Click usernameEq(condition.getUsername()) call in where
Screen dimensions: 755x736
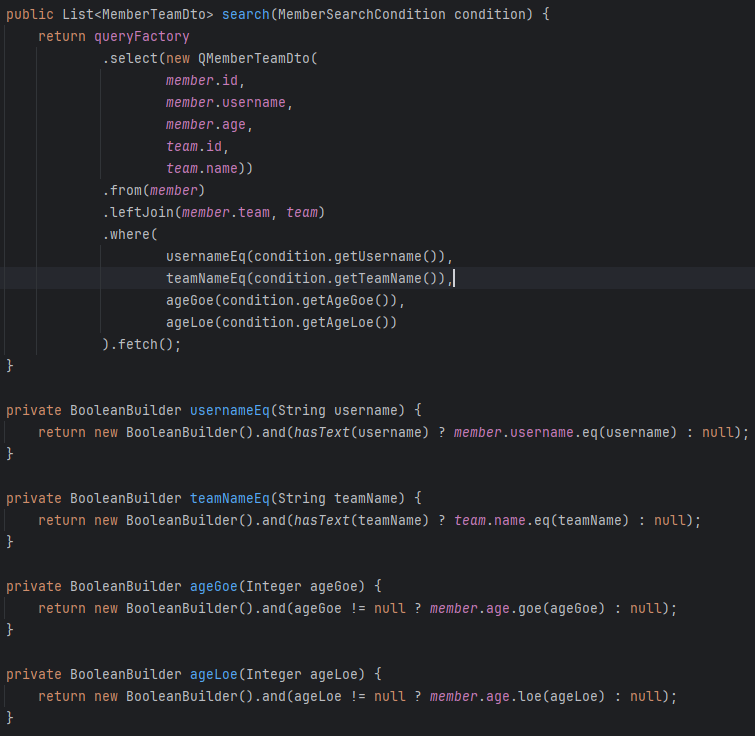pyautogui.click(x=305, y=257)
